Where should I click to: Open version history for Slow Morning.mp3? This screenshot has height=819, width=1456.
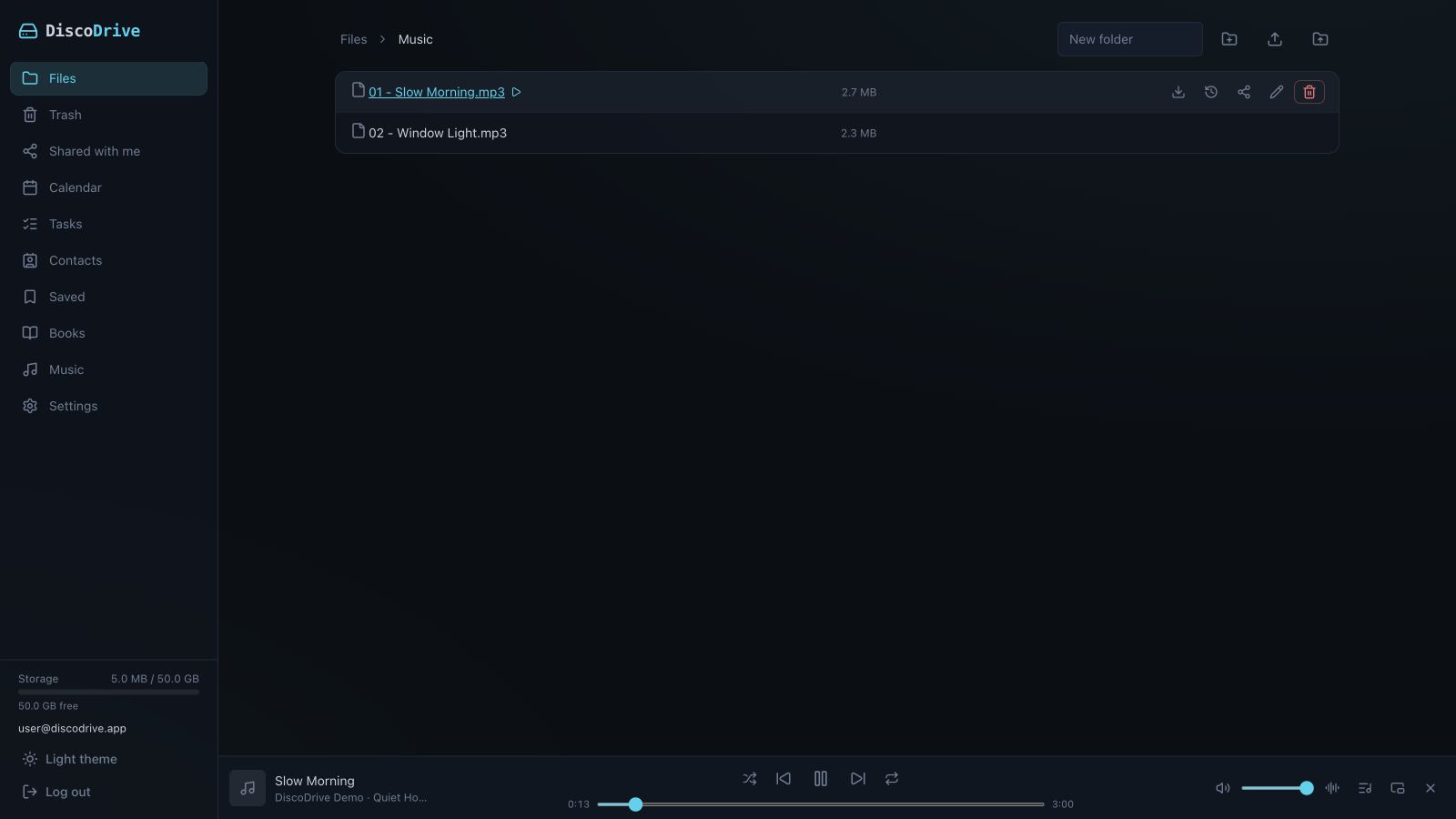click(x=1211, y=92)
